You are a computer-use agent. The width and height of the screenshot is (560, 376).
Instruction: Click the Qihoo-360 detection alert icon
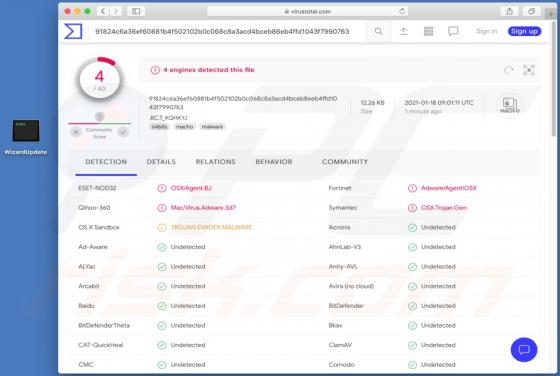[162, 208]
